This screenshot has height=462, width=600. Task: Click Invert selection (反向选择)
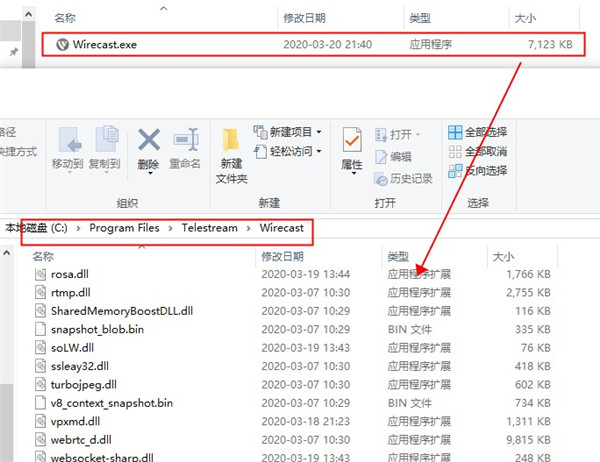click(478, 170)
